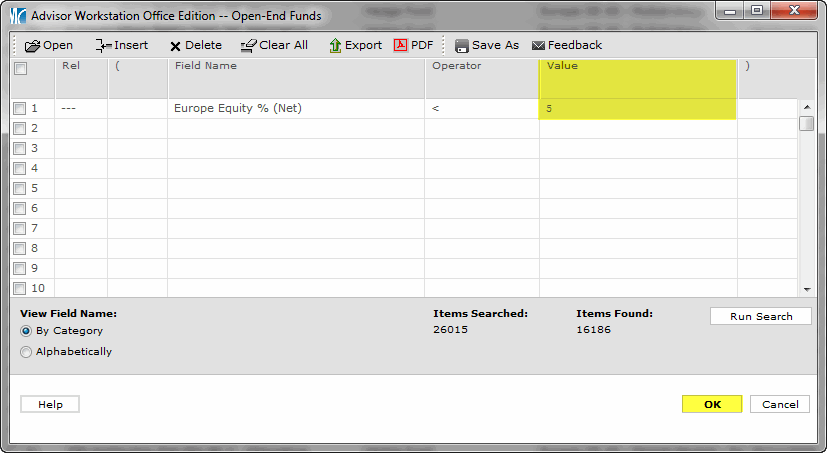Viewport: 827px width, 453px height.
Task: Click the Open folder icon in toolbar
Action: pos(32,45)
